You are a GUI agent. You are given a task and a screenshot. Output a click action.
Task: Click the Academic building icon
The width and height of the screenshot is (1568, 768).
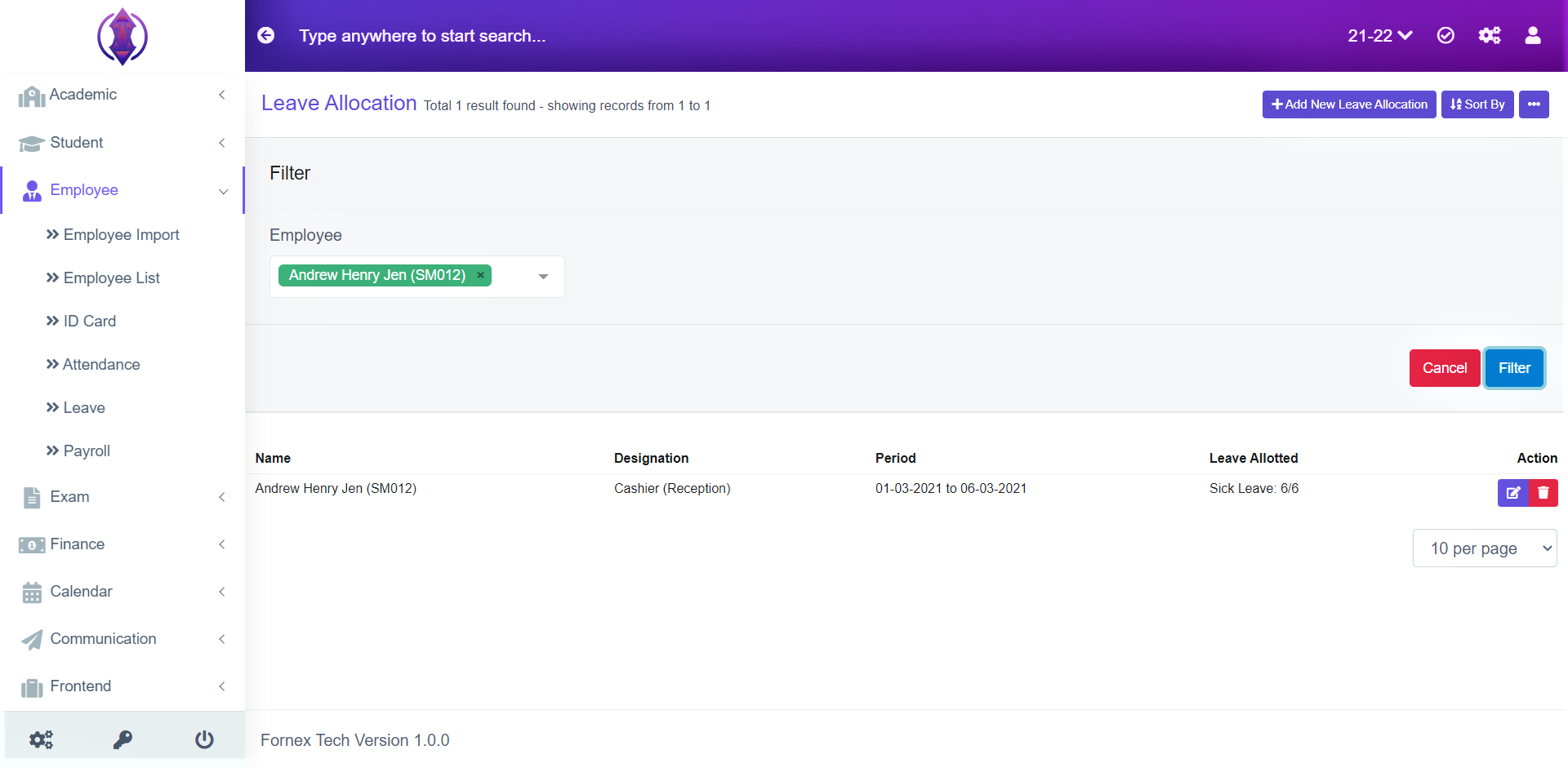(x=32, y=96)
